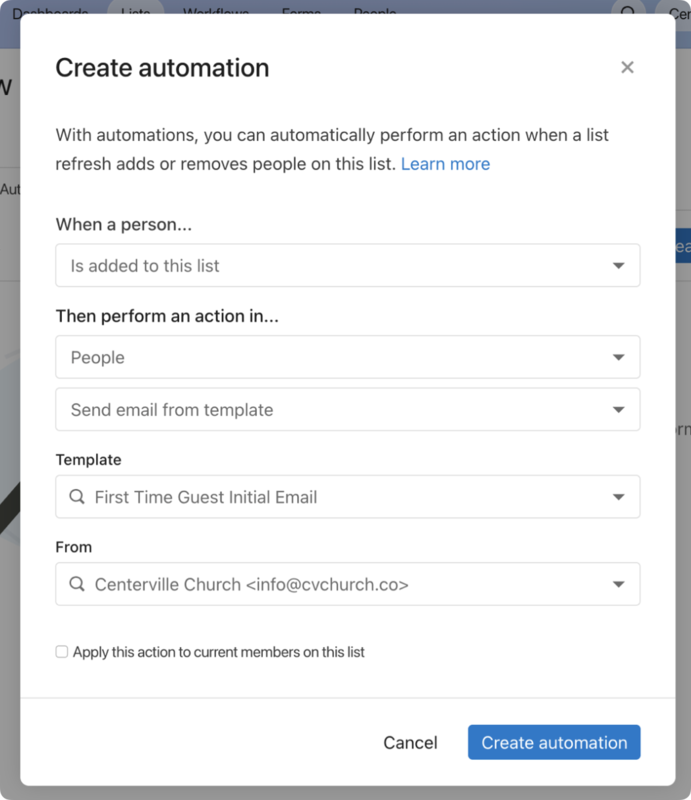Click the Create automation button
Viewport: 691px width, 800px height.
click(x=553, y=742)
